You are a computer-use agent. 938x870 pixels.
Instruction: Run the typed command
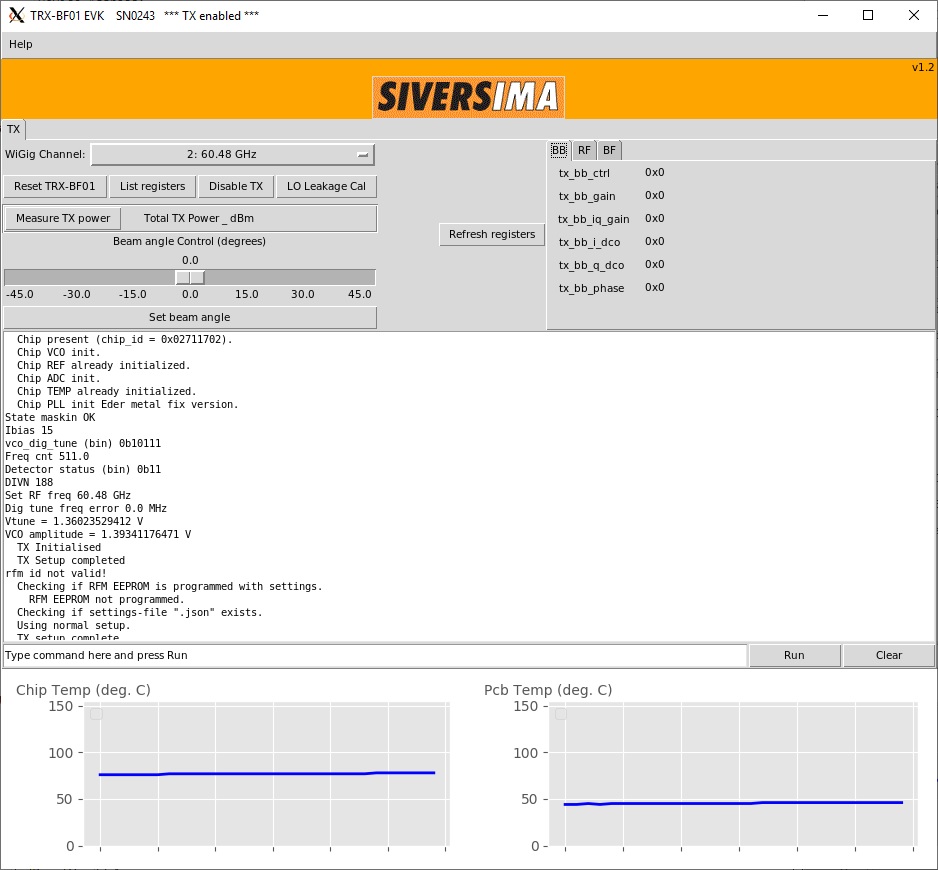[794, 655]
